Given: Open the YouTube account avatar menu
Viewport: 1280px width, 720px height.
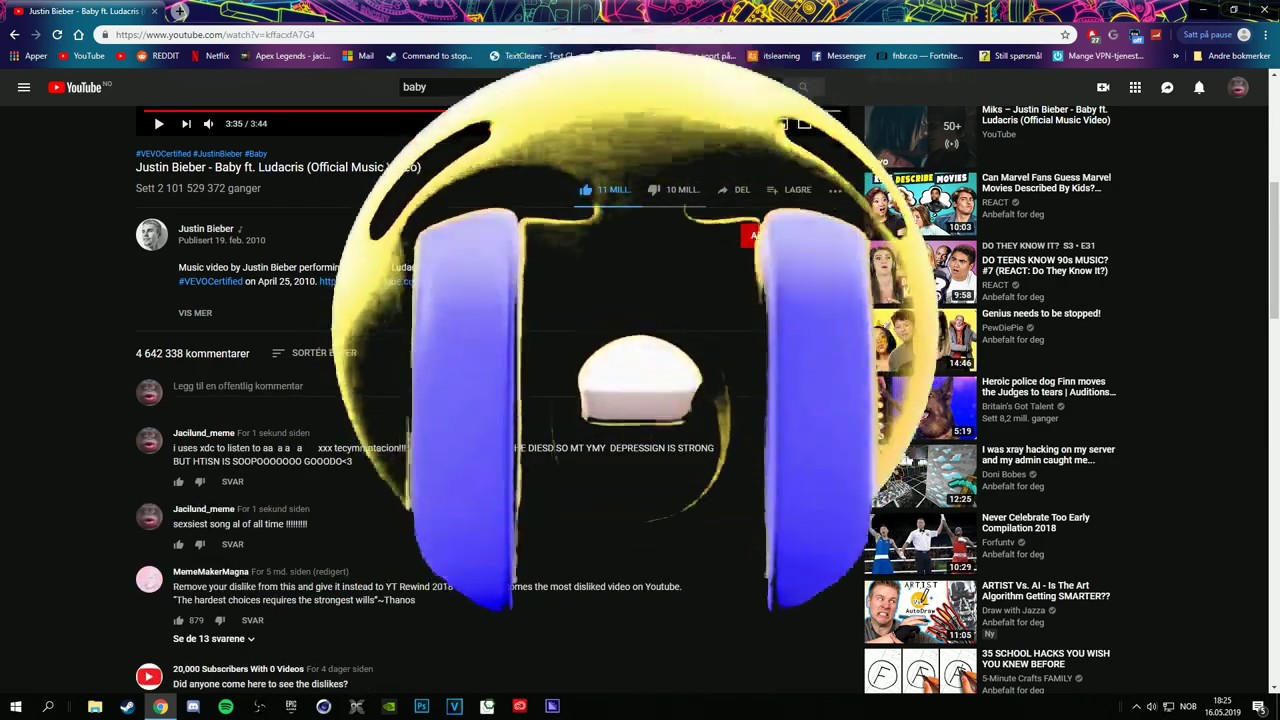Looking at the screenshot, I should (1238, 87).
